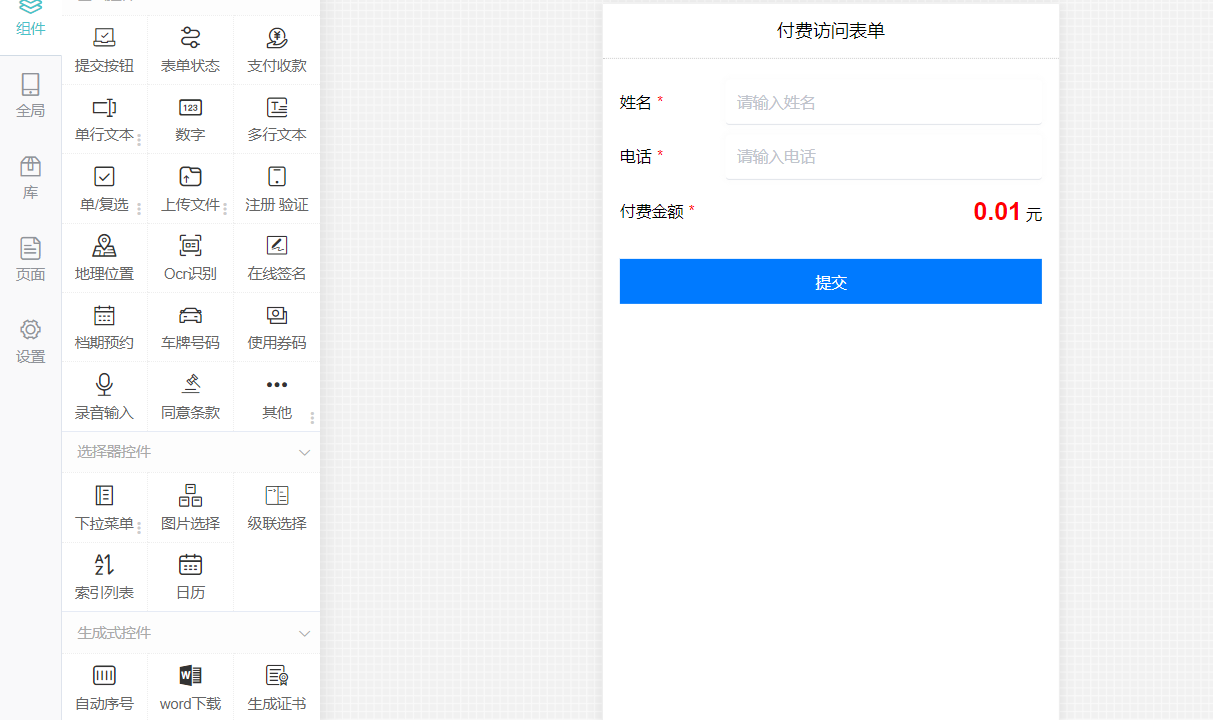Collapse the 选择器控件 section

[305, 452]
